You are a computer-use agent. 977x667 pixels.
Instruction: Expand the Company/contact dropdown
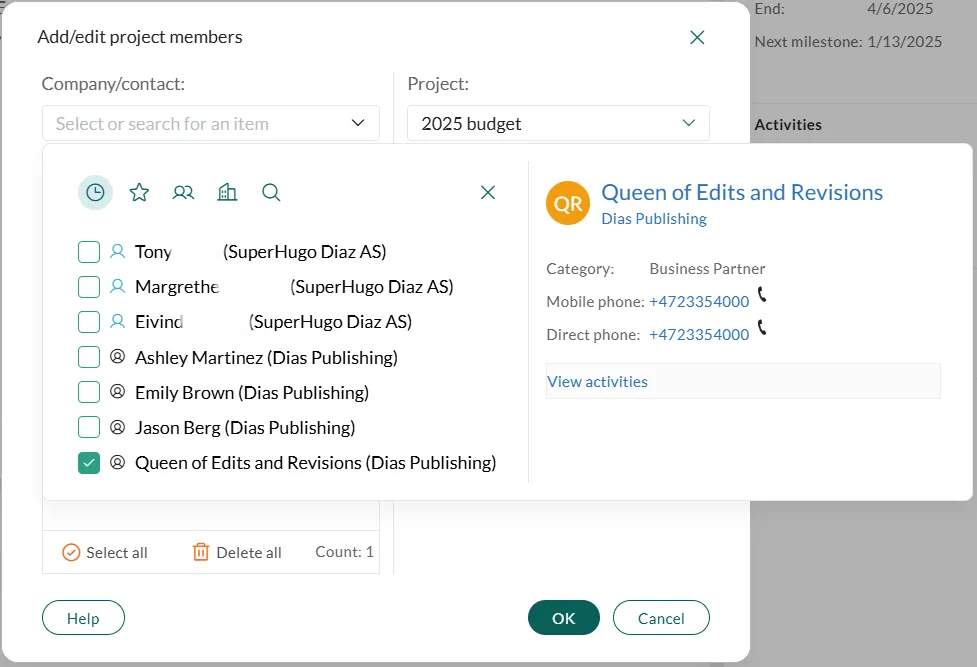click(357, 123)
